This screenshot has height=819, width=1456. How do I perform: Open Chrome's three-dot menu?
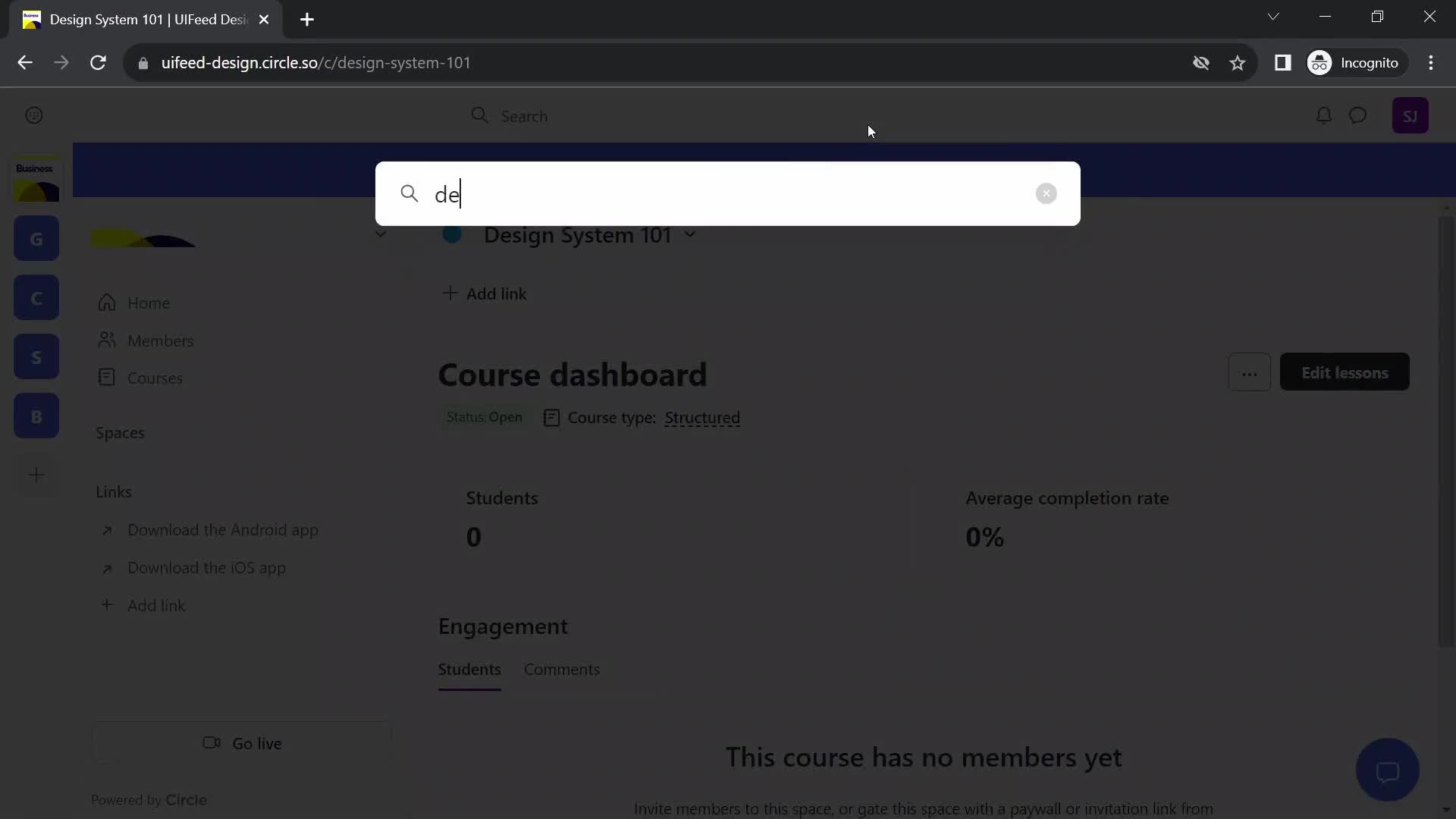[1431, 63]
